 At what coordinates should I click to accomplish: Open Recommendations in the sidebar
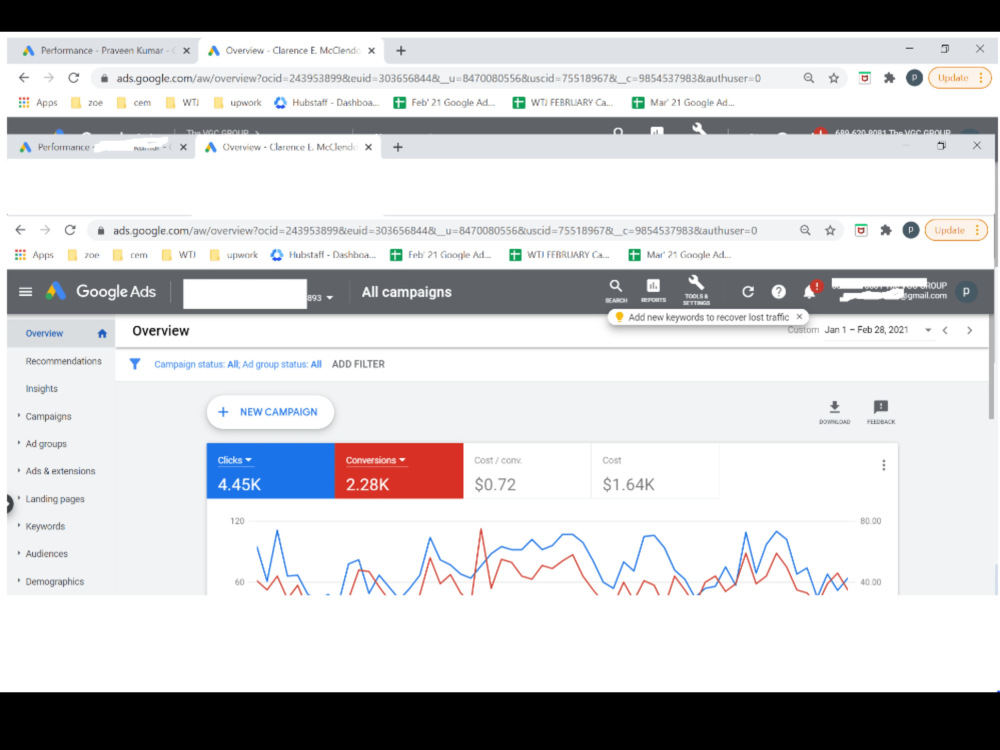63,361
